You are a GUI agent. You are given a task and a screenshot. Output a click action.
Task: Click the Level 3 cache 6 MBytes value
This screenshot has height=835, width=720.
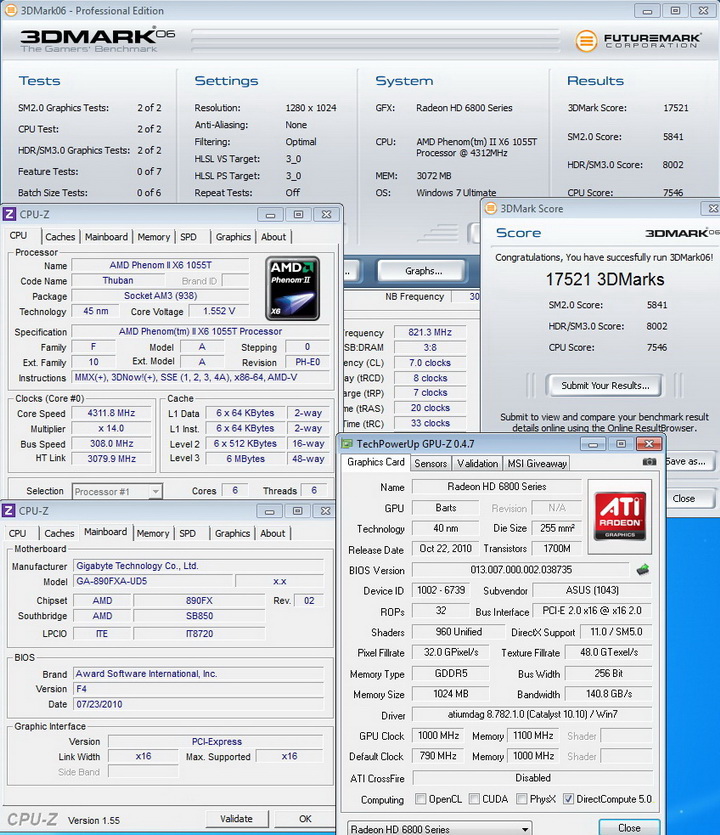(246, 459)
